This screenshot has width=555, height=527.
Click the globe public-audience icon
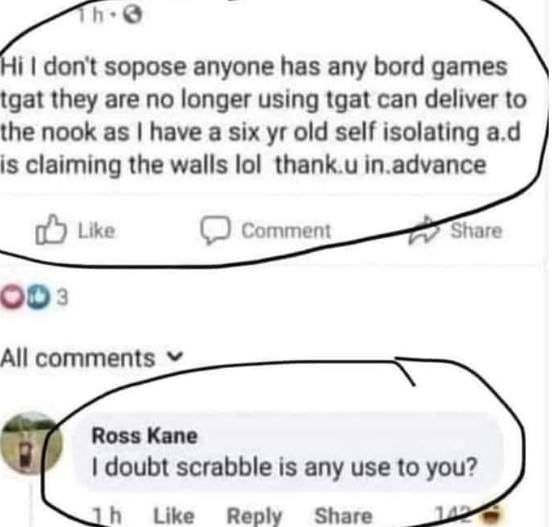click(134, 16)
